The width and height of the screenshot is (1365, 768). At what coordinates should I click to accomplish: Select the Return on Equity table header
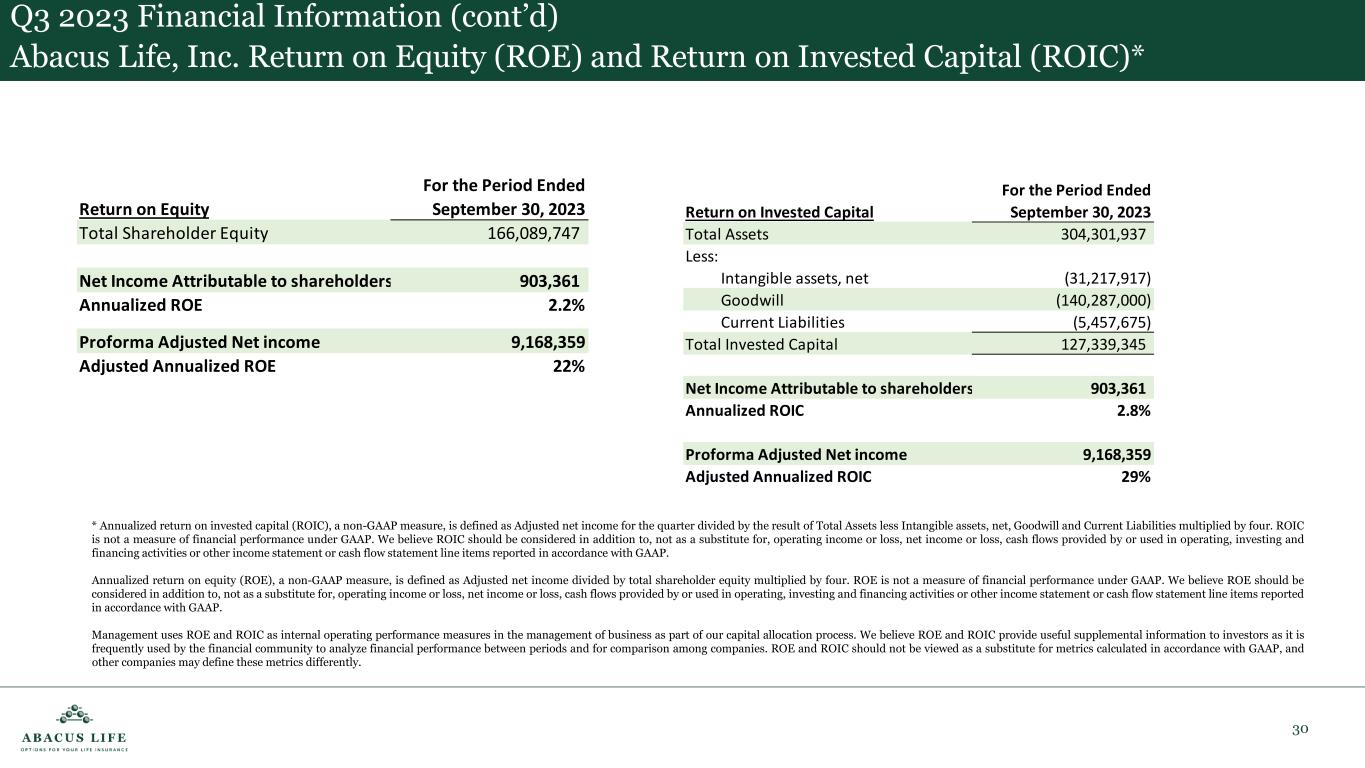pyautogui.click(x=144, y=209)
